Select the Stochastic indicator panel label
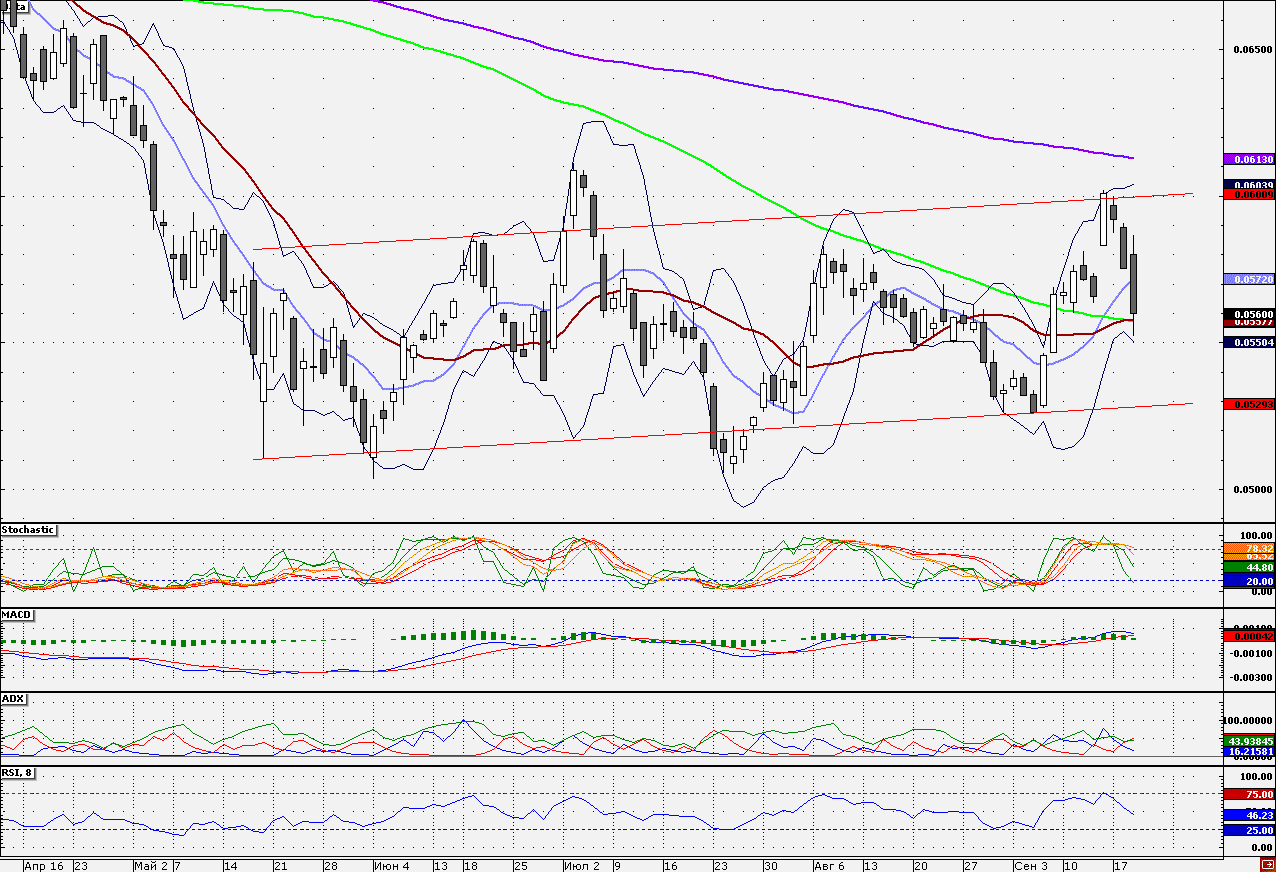This screenshot has height=872, width=1276. (29, 530)
